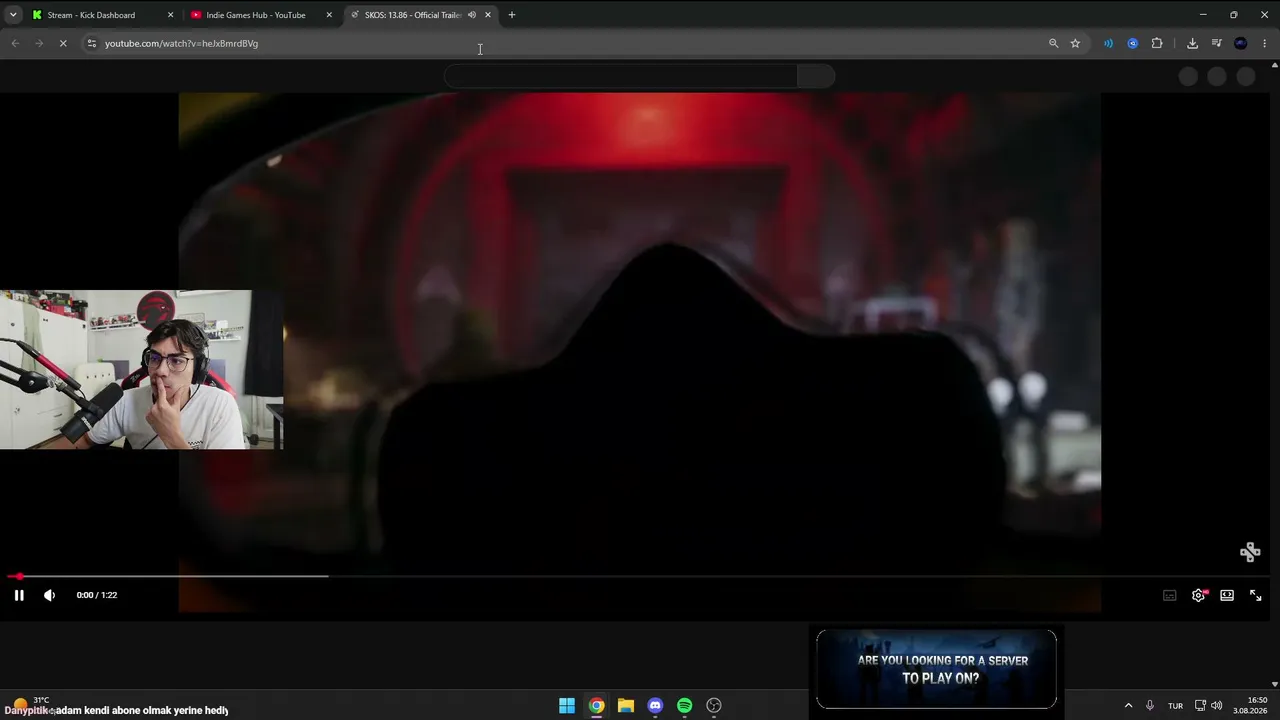Image resolution: width=1280 pixels, height=720 pixels.
Task: Open the weather widget showing 31°C
Action: [30, 704]
